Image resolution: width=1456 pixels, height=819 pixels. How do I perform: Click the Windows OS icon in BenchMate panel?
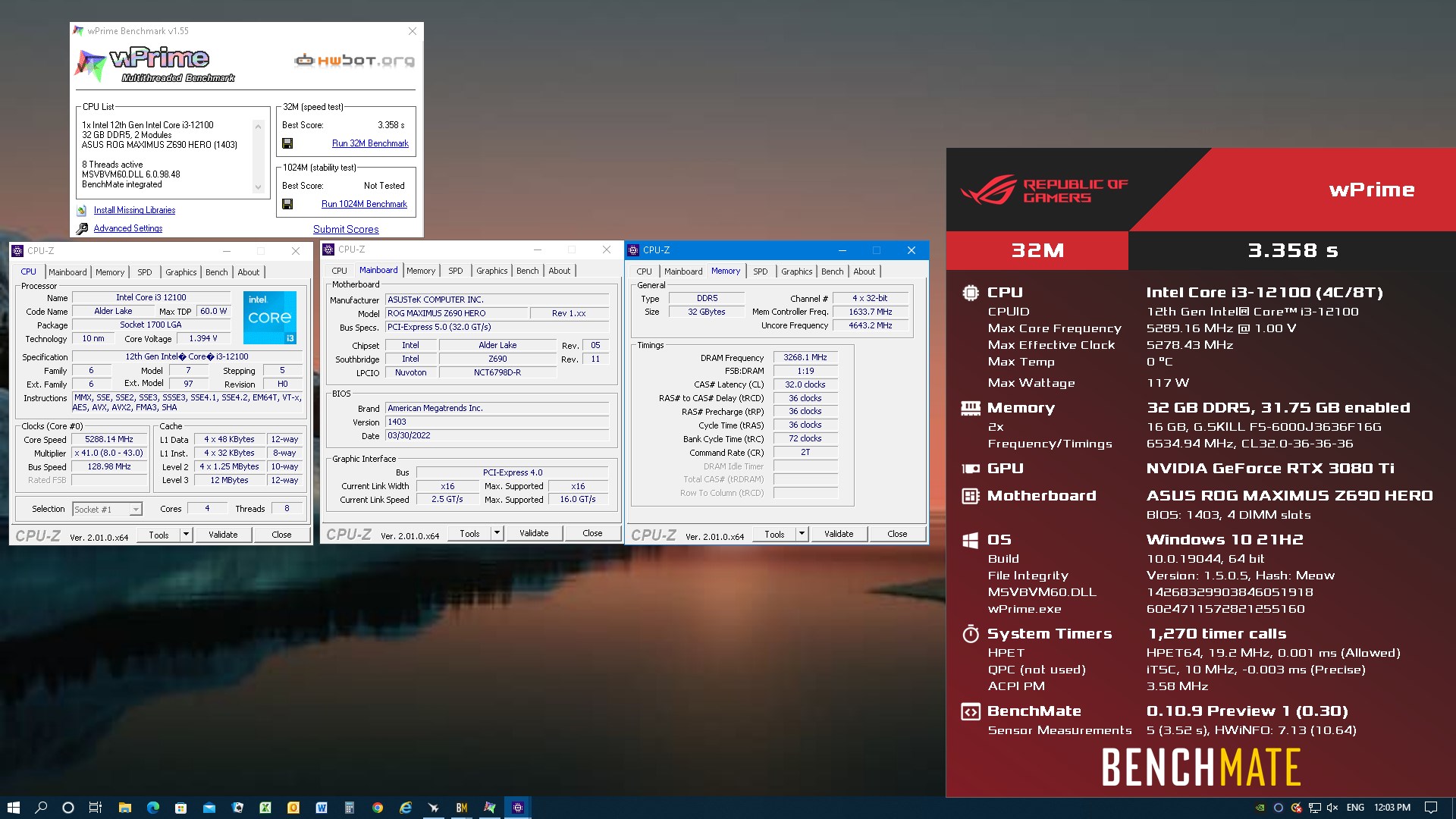pyautogui.click(x=970, y=540)
